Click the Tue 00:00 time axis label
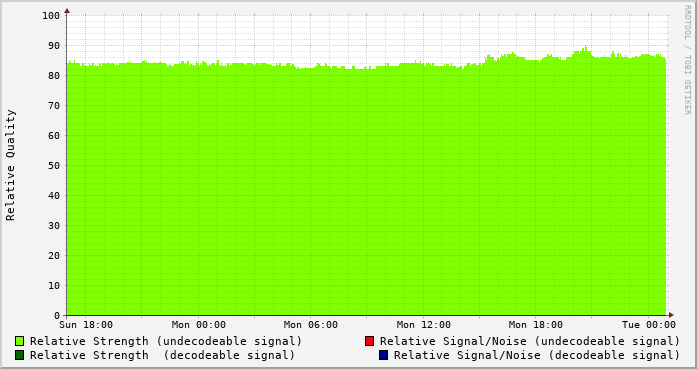The height and width of the screenshot is (369, 697). point(649,325)
